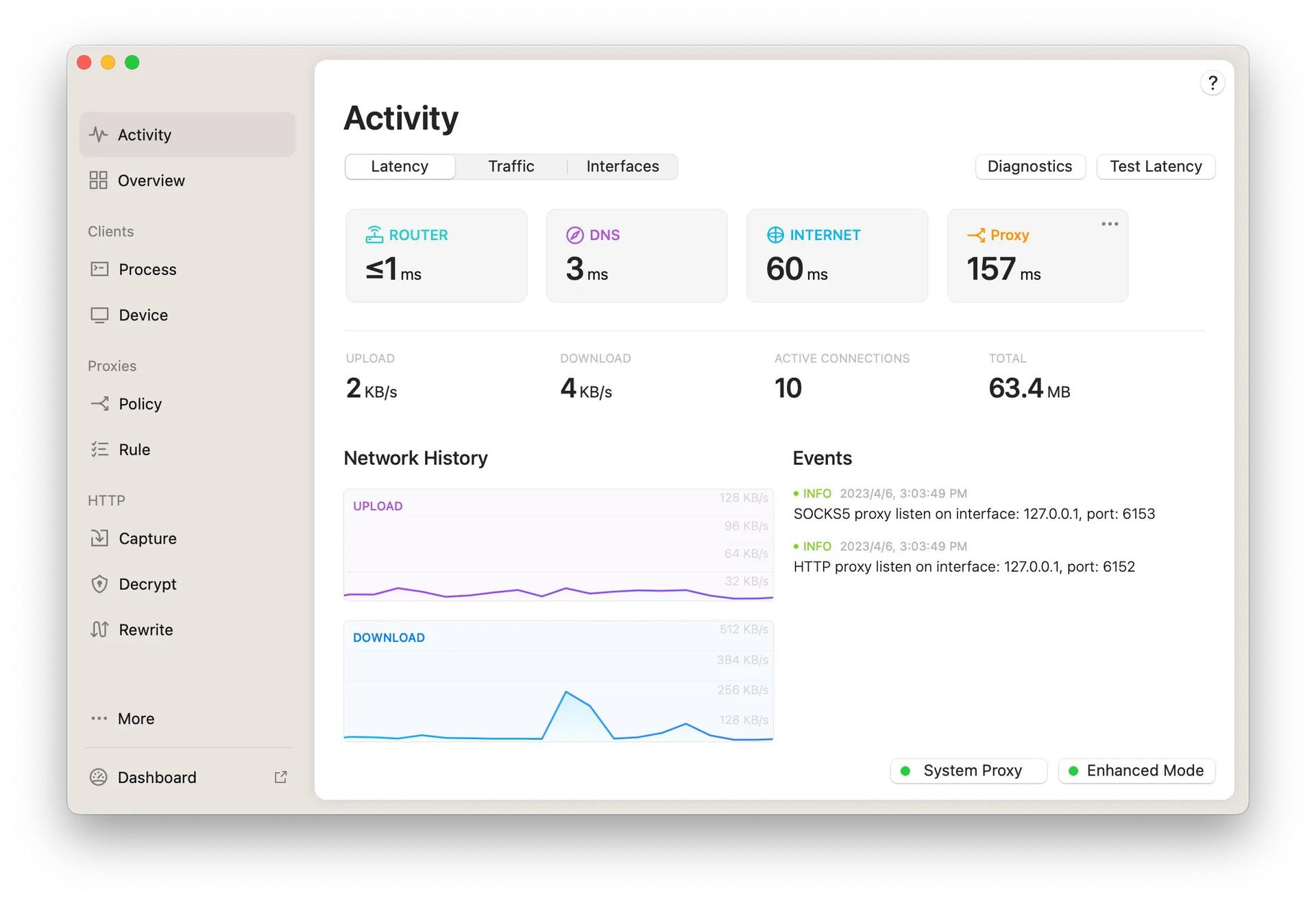Image resolution: width=1316 pixels, height=903 pixels.
Task: Click the Download network history graph
Action: pyautogui.click(x=558, y=681)
